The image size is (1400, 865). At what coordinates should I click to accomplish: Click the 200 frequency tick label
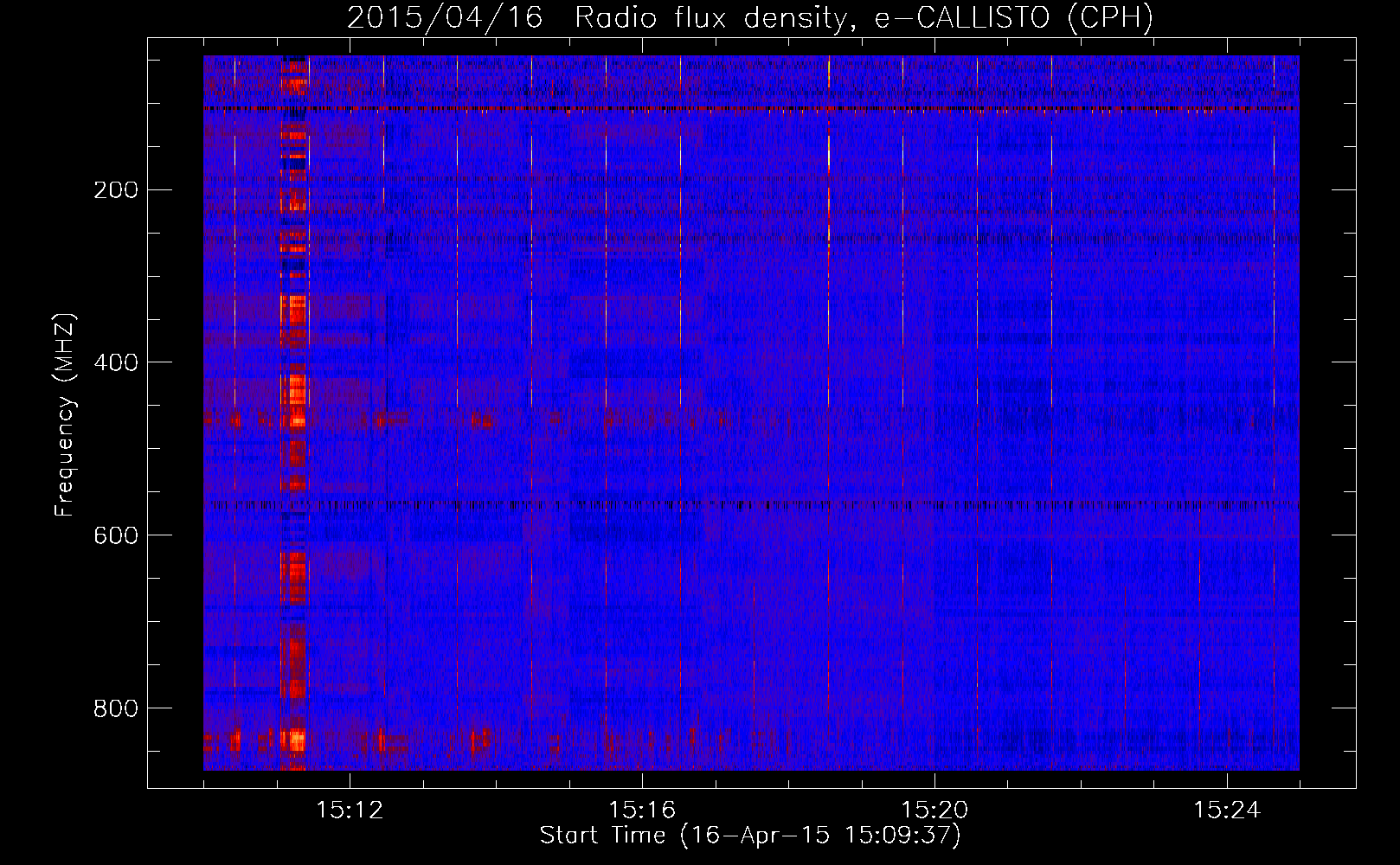point(116,190)
